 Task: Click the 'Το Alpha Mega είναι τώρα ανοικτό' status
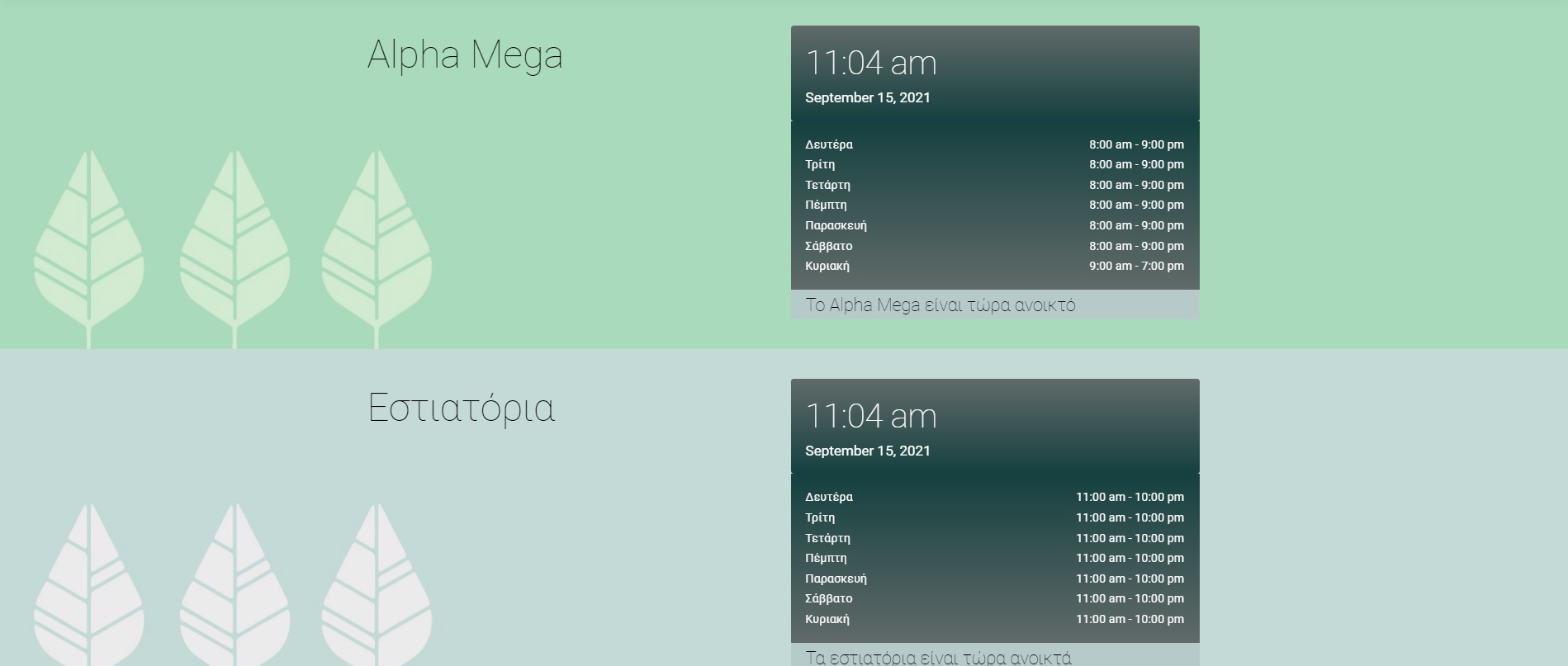pos(940,305)
